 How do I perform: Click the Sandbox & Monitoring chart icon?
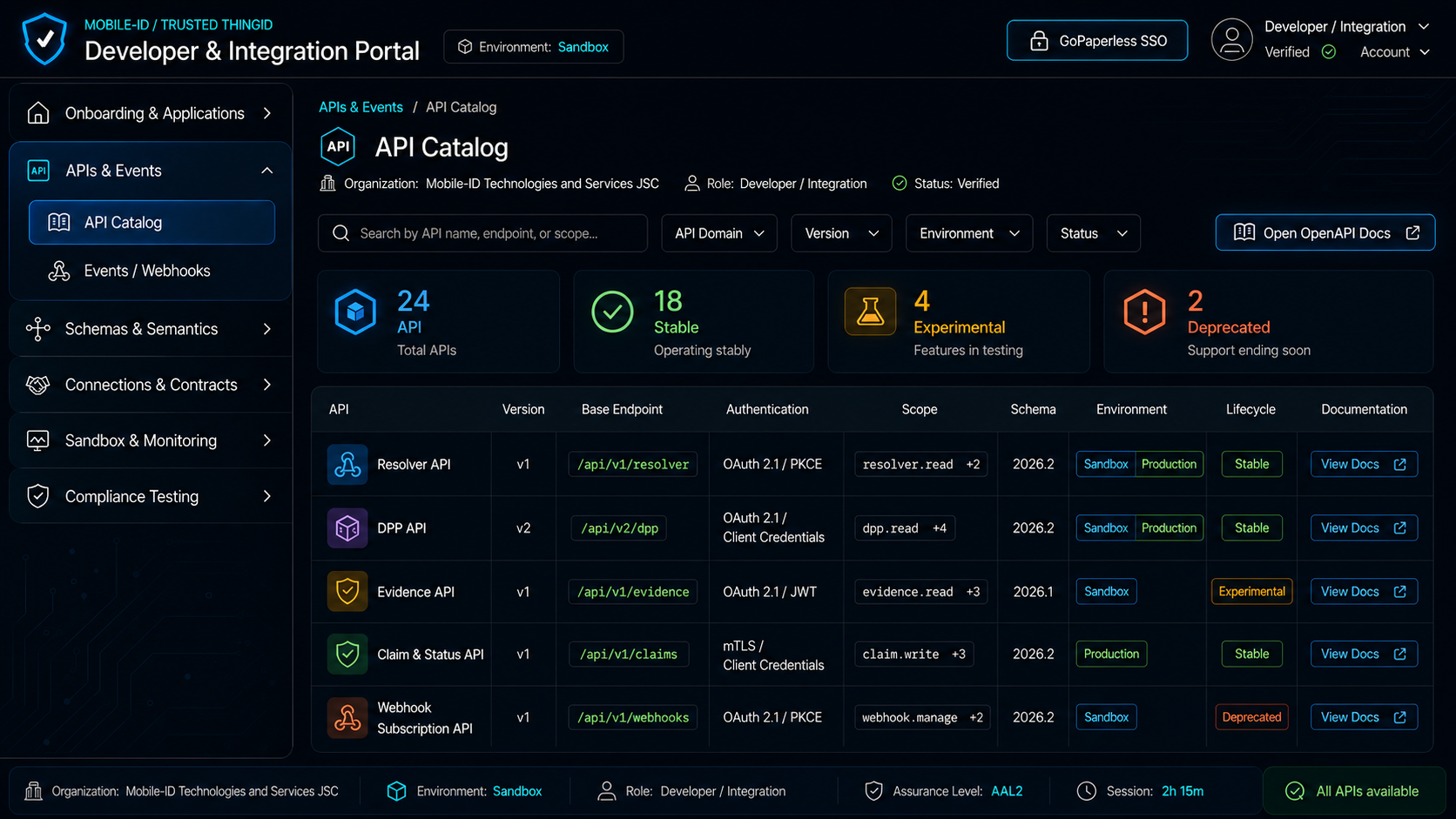click(x=38, y=440)
